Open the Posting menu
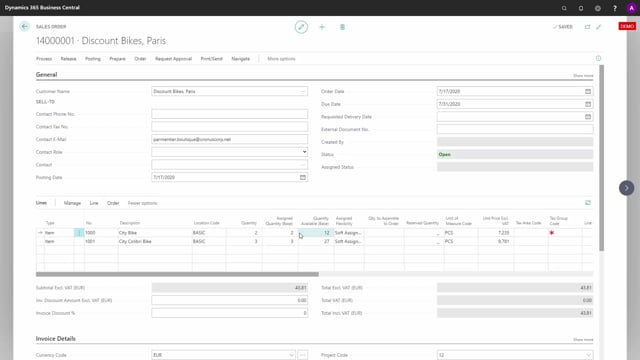This screenshot has height=360, width=640. [x=93, y=59]
